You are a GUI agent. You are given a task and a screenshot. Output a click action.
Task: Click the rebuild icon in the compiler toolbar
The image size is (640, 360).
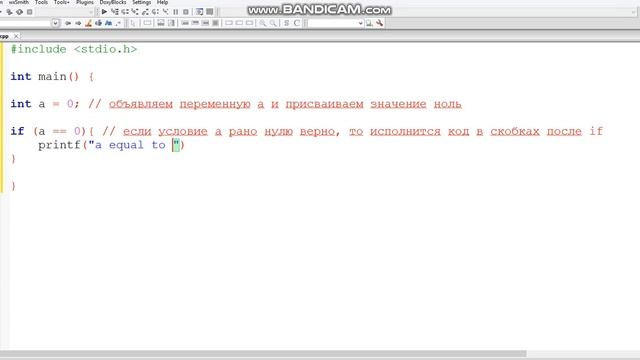[19, 12]
